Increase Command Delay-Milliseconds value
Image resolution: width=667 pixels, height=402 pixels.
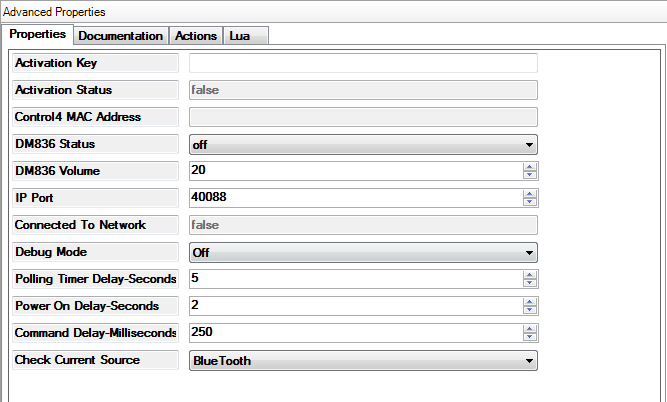[529, 329]
